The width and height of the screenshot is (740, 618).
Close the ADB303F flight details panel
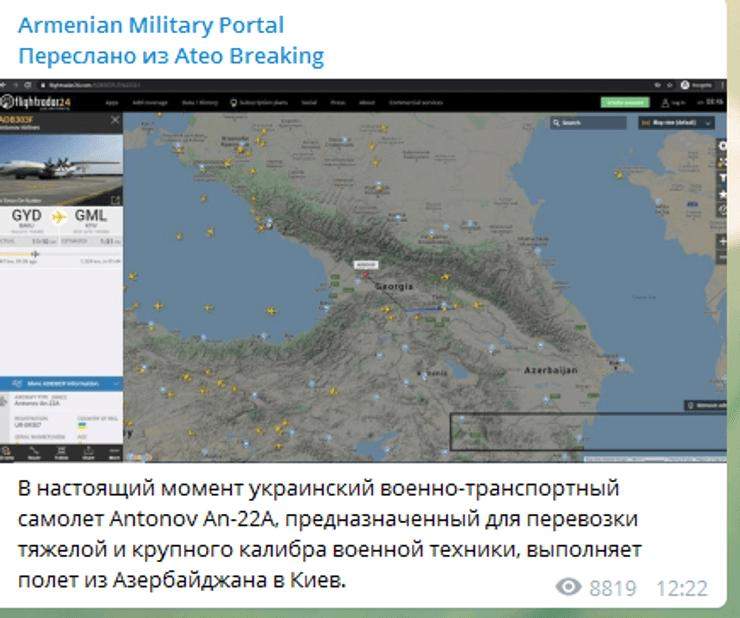(x=115, y=120)
